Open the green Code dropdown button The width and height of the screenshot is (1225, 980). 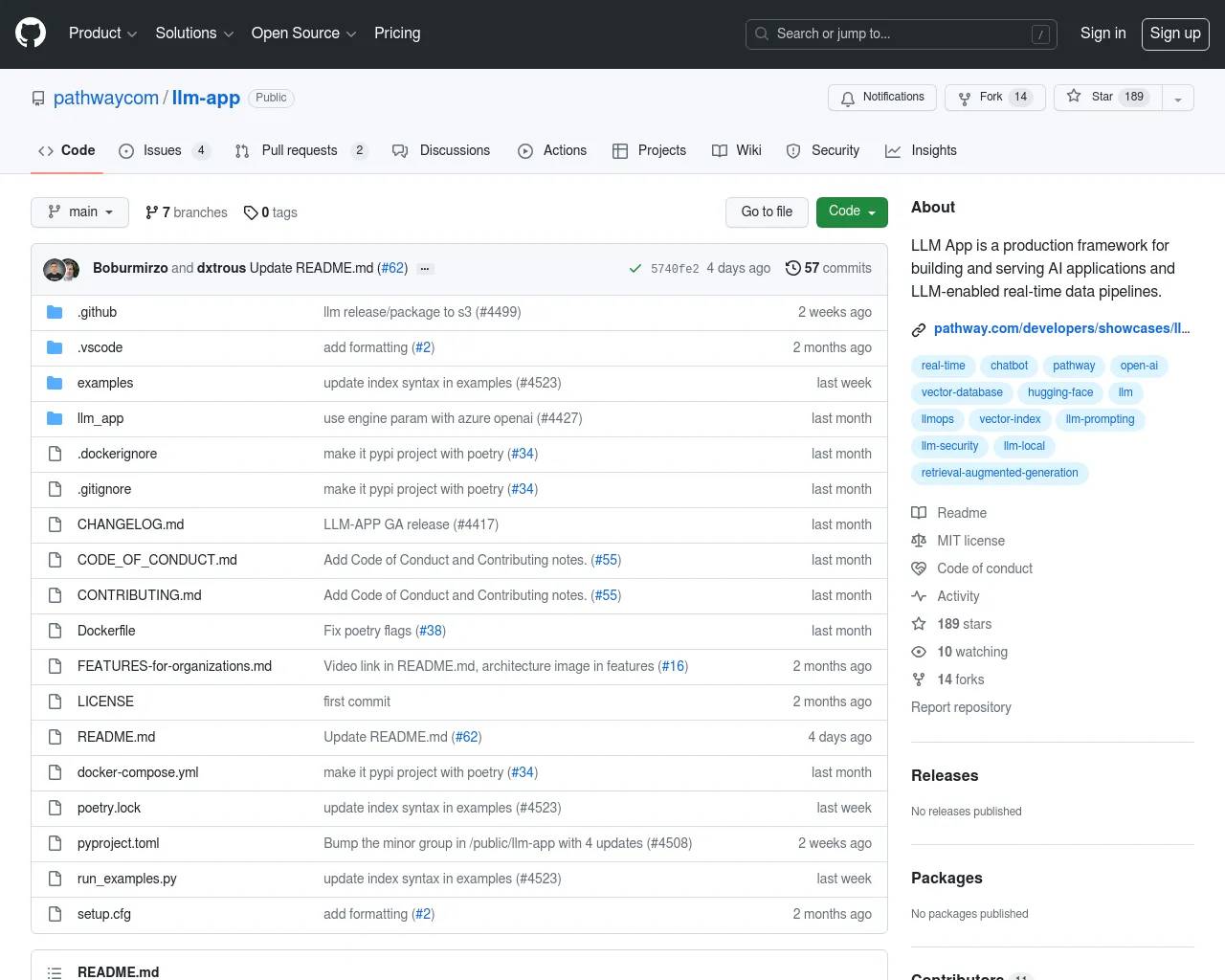click(x=852, y=212)
